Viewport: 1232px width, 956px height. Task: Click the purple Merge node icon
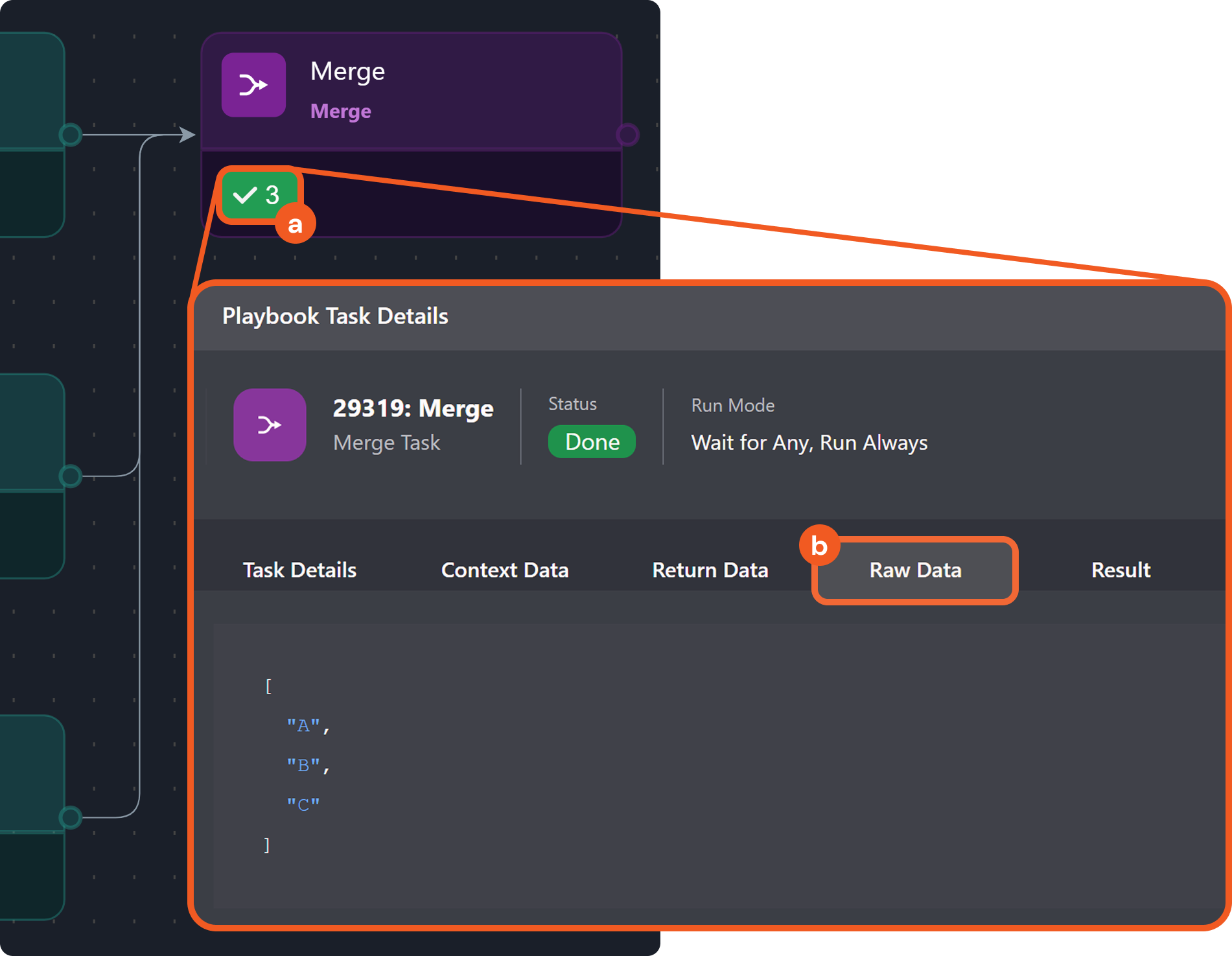tap(253, 85)
